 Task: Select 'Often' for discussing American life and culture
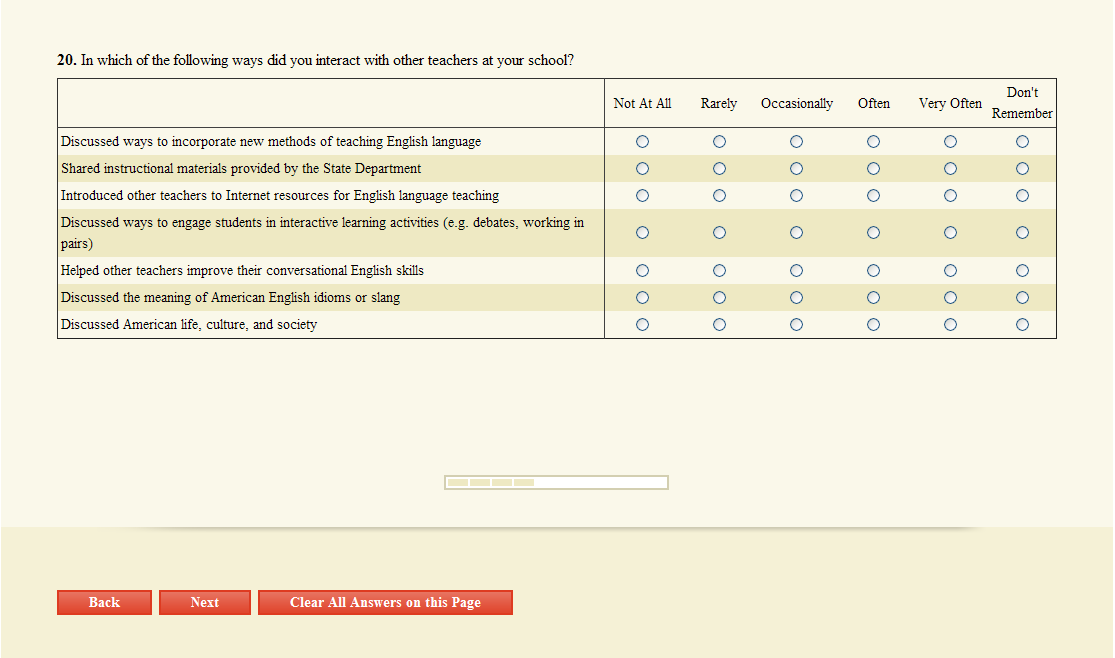tap(873, 325)
